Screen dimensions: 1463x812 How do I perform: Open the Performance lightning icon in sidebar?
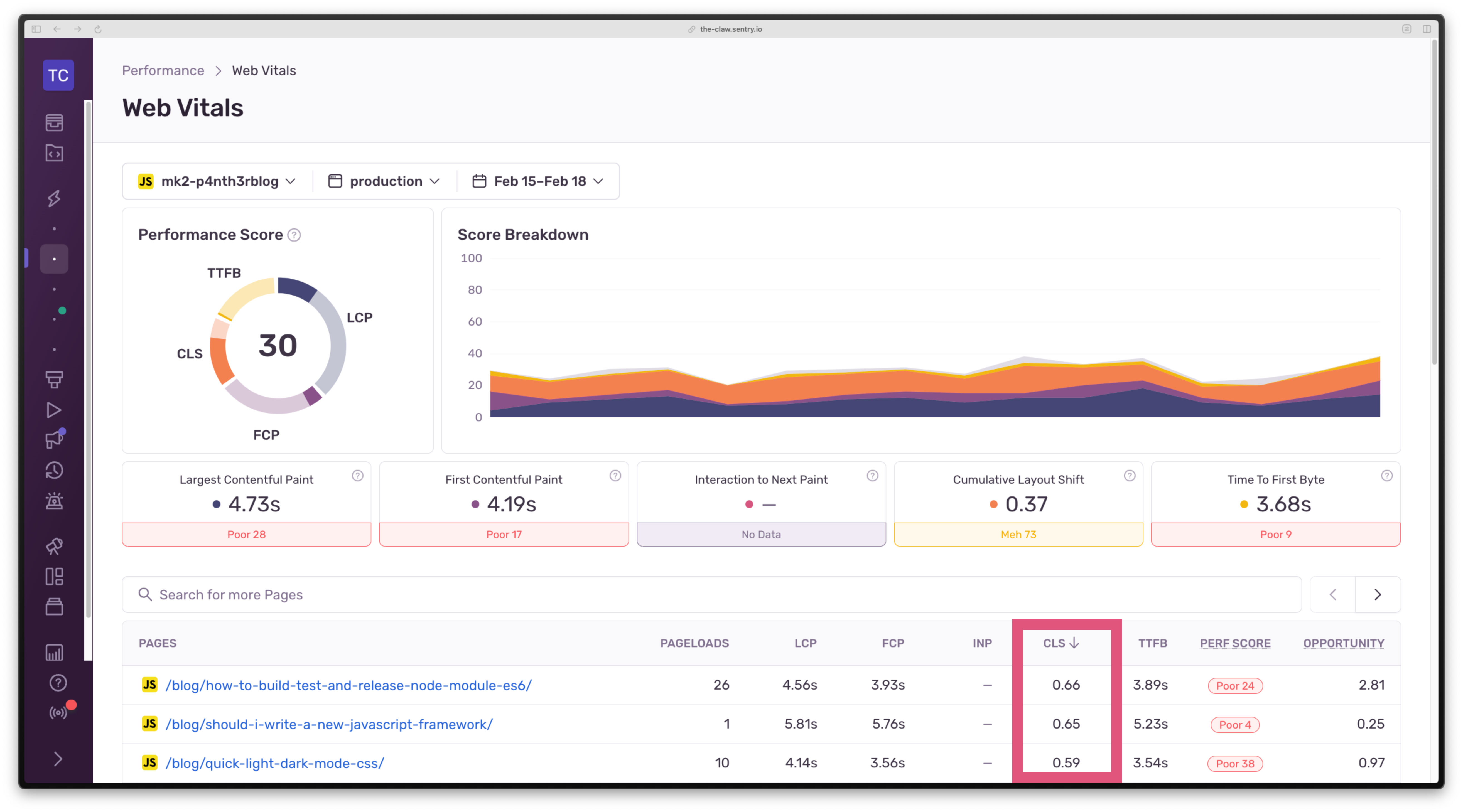click(55, 198)
